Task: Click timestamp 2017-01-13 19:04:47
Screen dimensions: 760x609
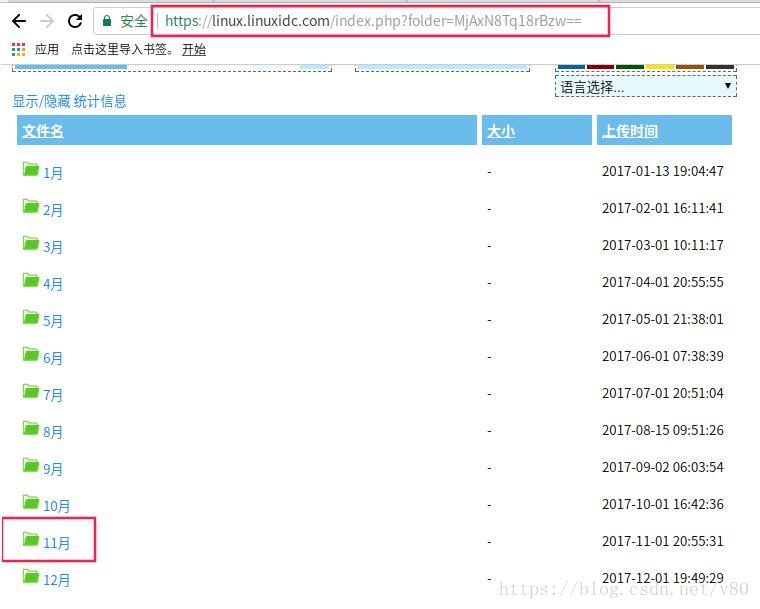Action: tap(663, 171)
